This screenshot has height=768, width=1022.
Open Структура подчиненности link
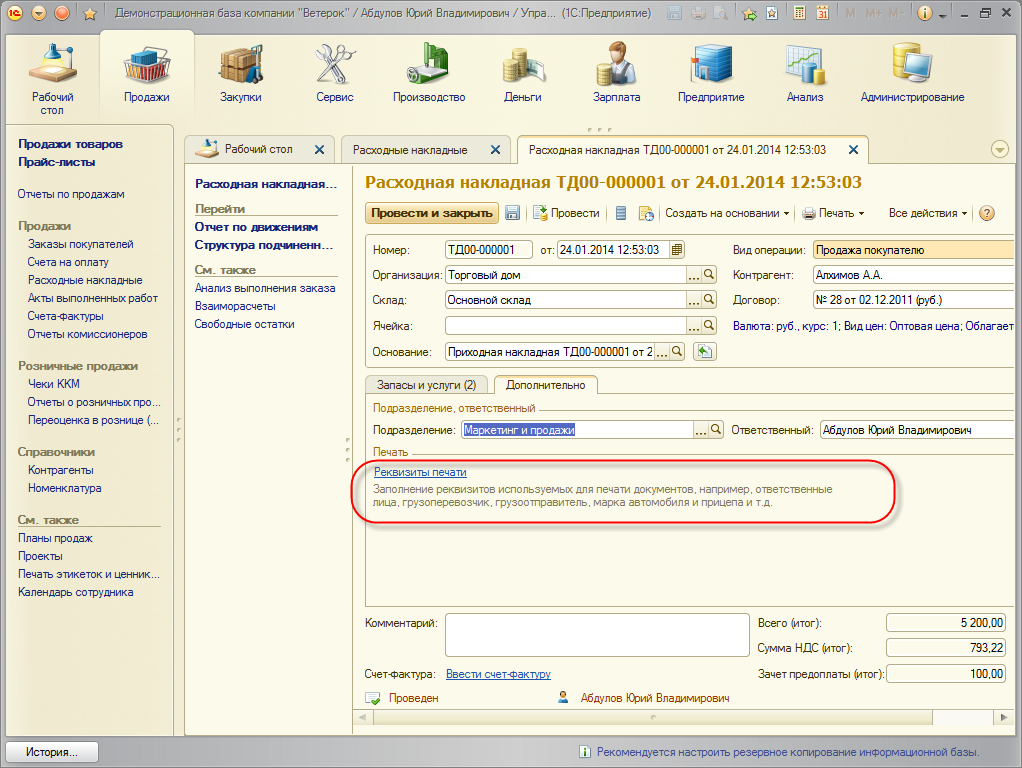264,245
